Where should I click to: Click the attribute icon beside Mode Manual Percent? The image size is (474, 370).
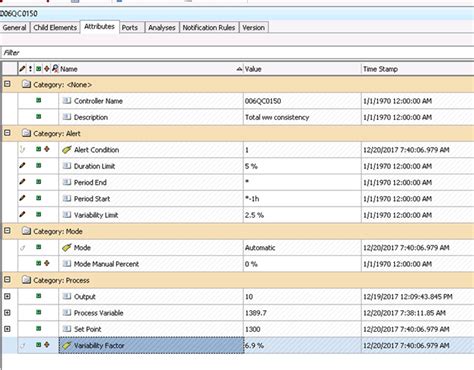coord(67,263)
